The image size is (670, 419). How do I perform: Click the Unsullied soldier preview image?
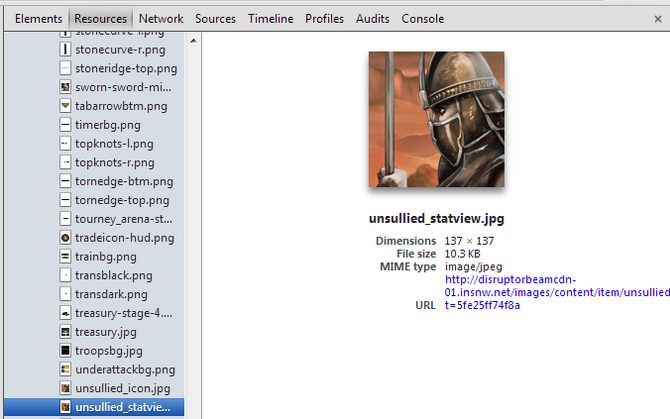pos(436,119)
